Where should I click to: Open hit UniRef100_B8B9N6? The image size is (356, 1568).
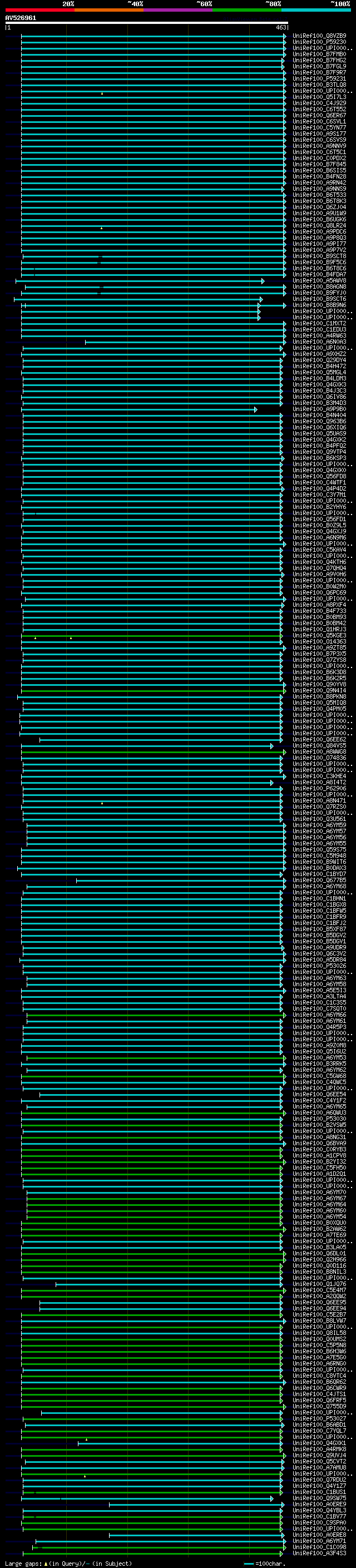click(319, 305)
